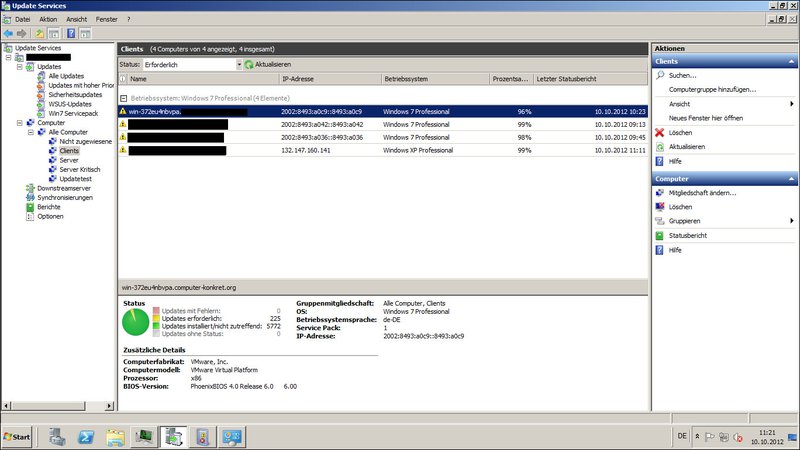Select WSUS-Updates in the tree
Image resolution: width=800 pixels, height=450 pixels.
pos(70,104)
